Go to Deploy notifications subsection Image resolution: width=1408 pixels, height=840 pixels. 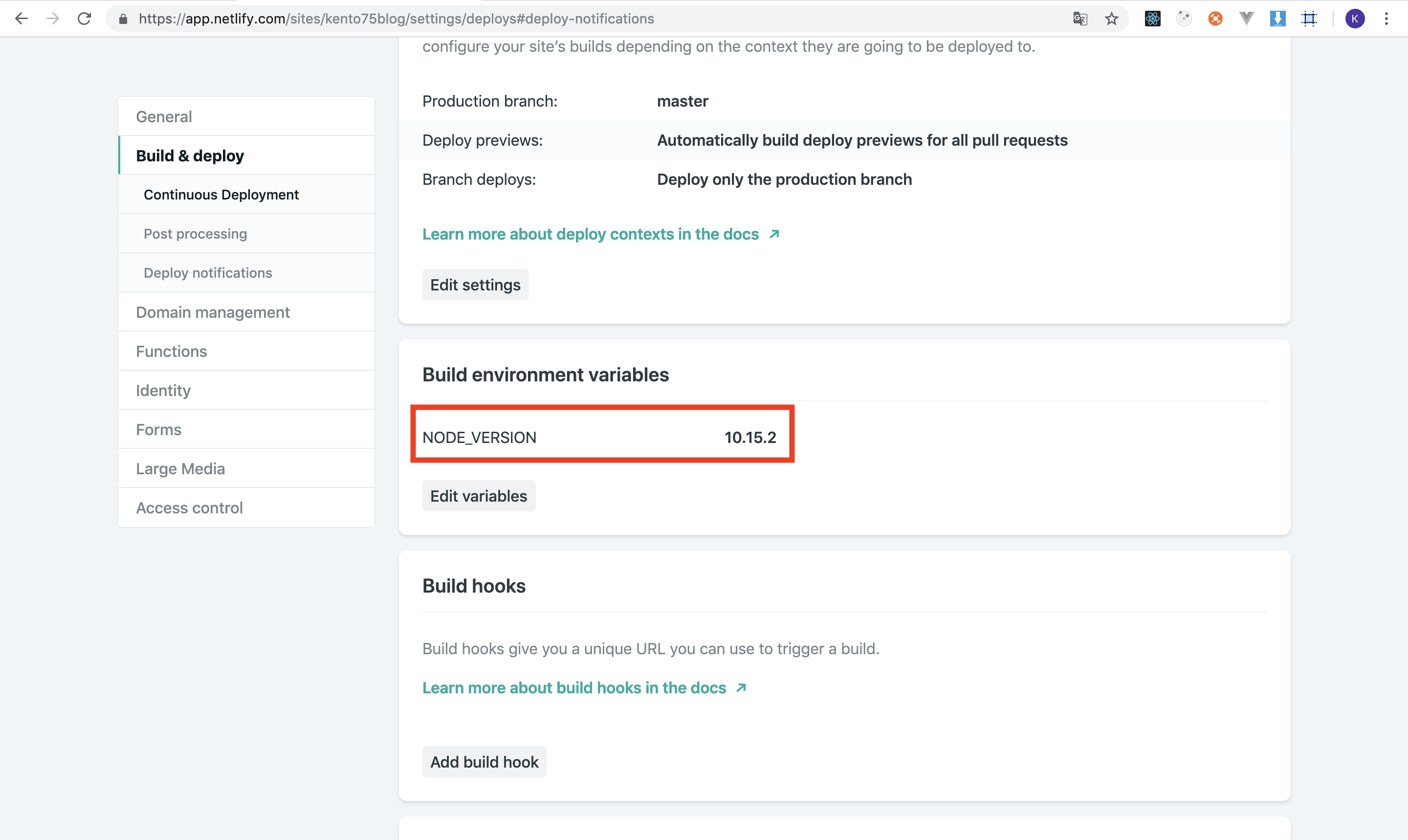click(208, 273)
